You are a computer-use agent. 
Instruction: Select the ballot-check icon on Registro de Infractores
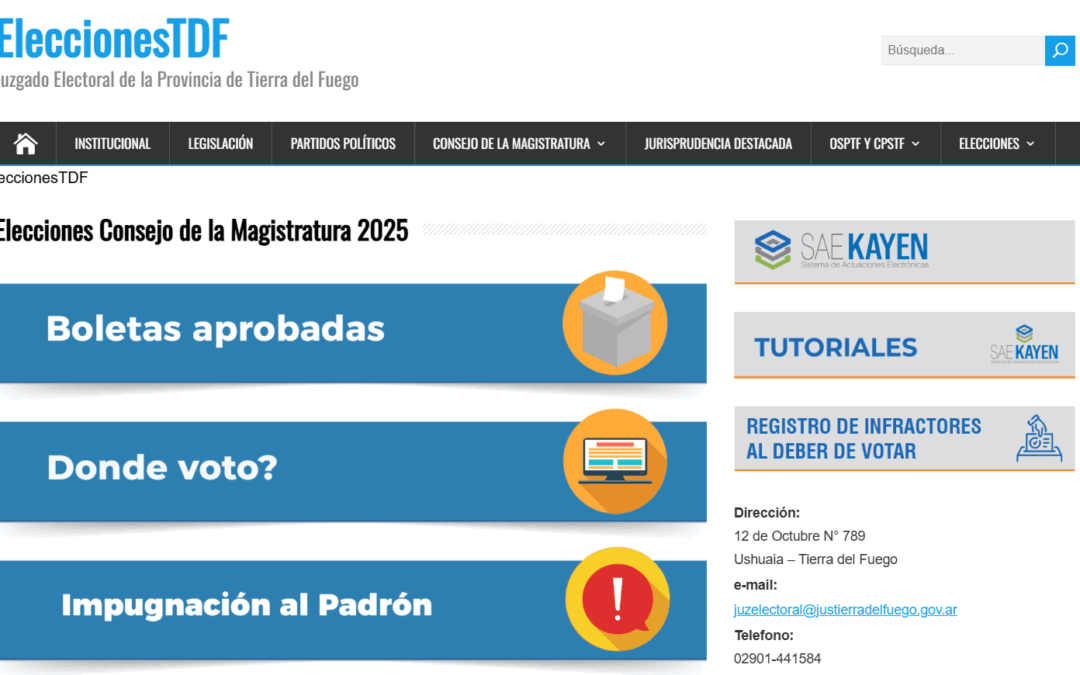coord(1040,438)
